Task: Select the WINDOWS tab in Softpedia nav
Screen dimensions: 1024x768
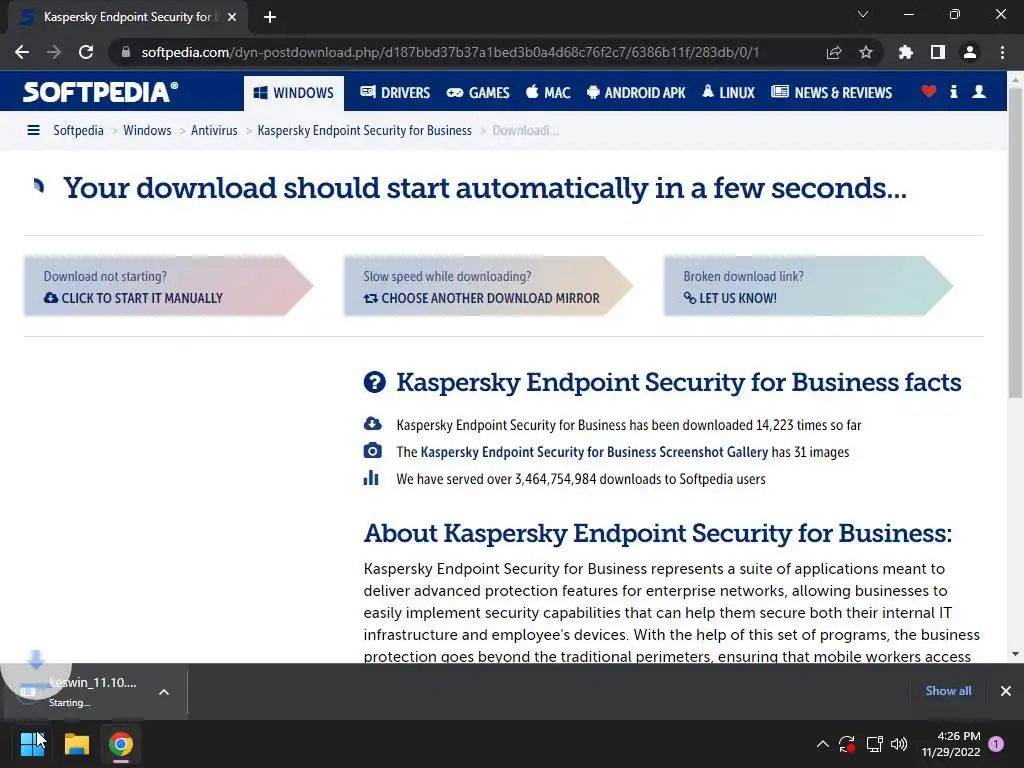Action: click(293, 93)
